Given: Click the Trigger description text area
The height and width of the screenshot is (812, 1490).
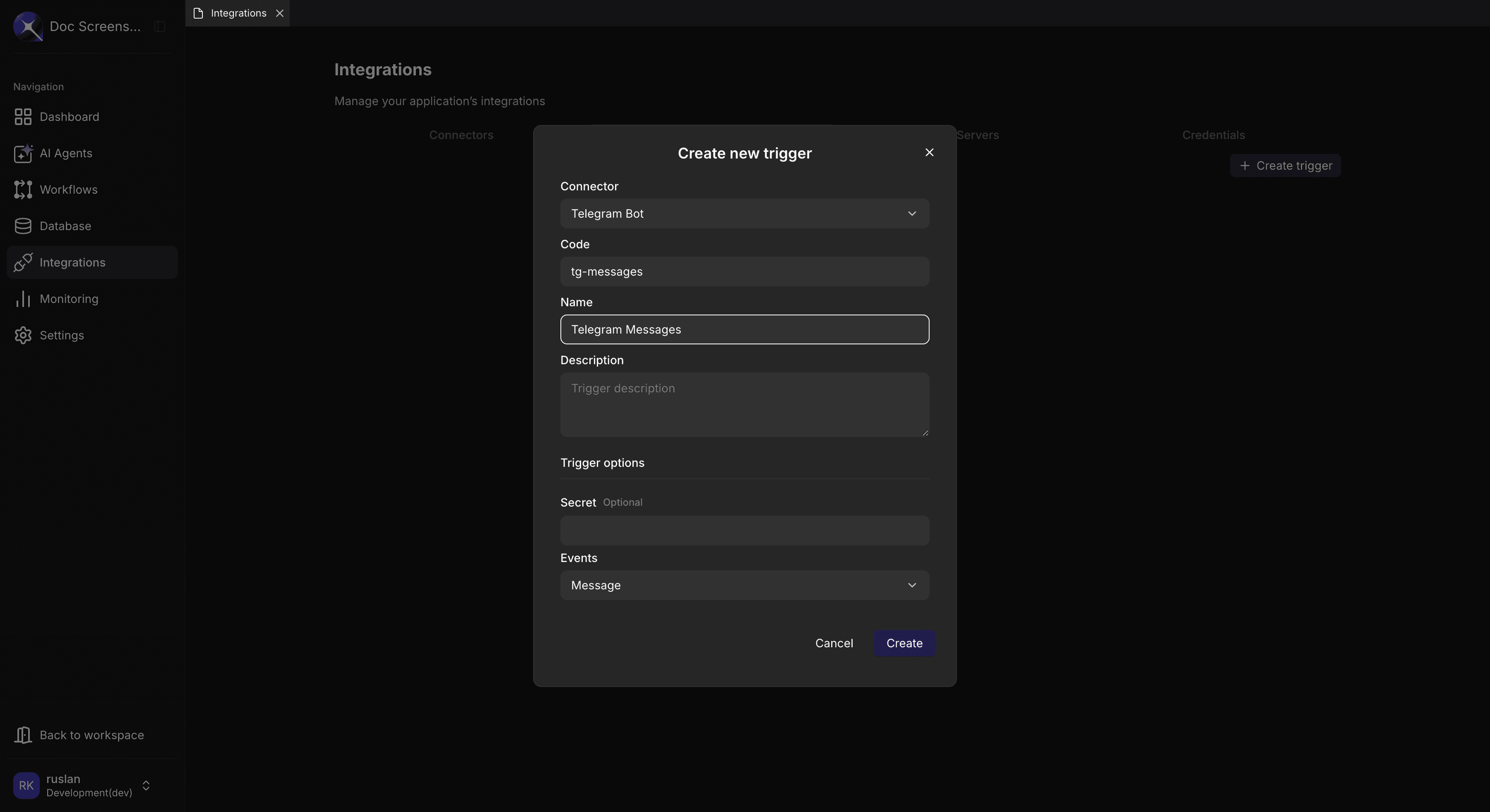Looking at the screenshot, I should [x=744, y=405].
